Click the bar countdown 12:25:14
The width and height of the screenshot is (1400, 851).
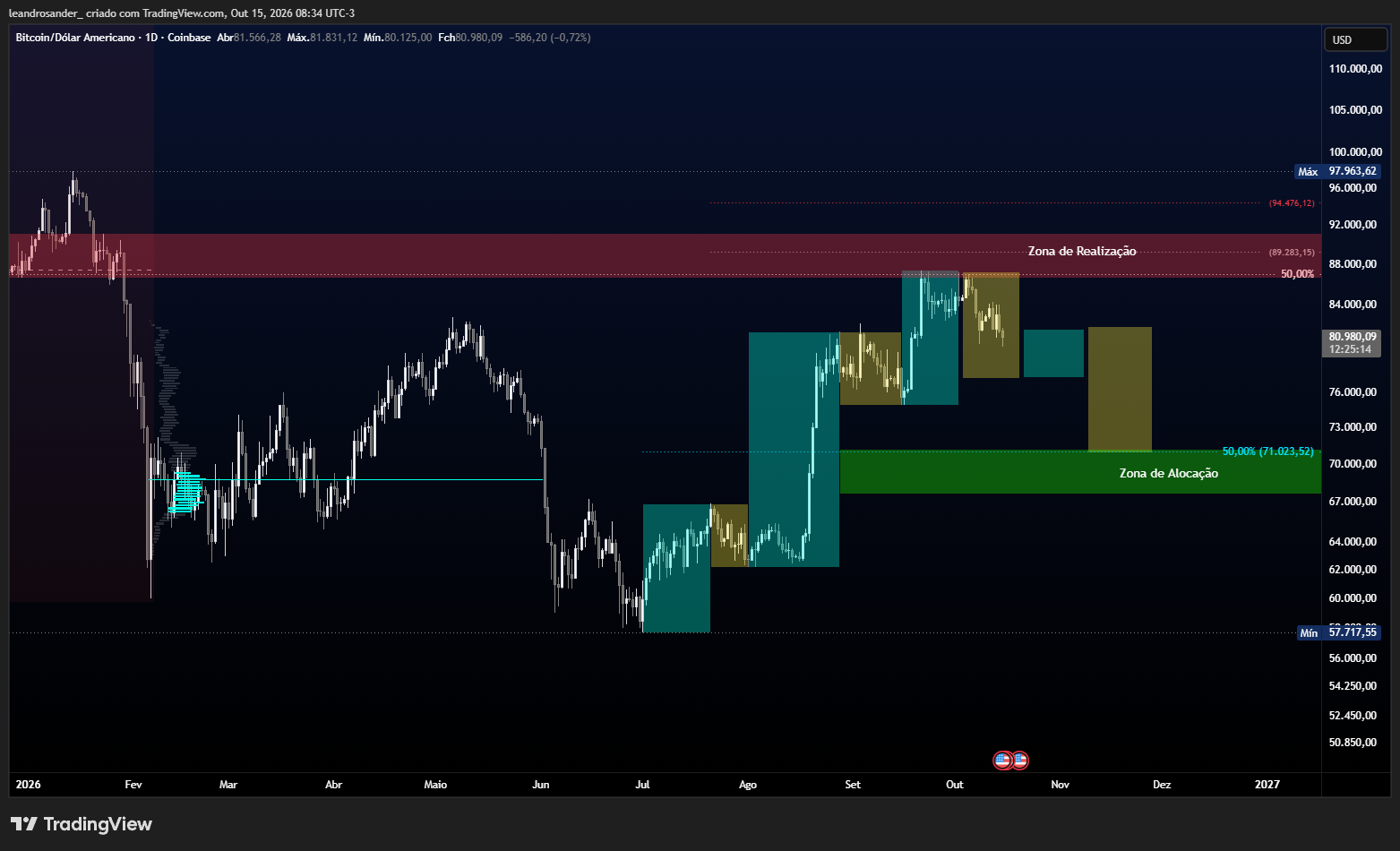click(1351, 349)
